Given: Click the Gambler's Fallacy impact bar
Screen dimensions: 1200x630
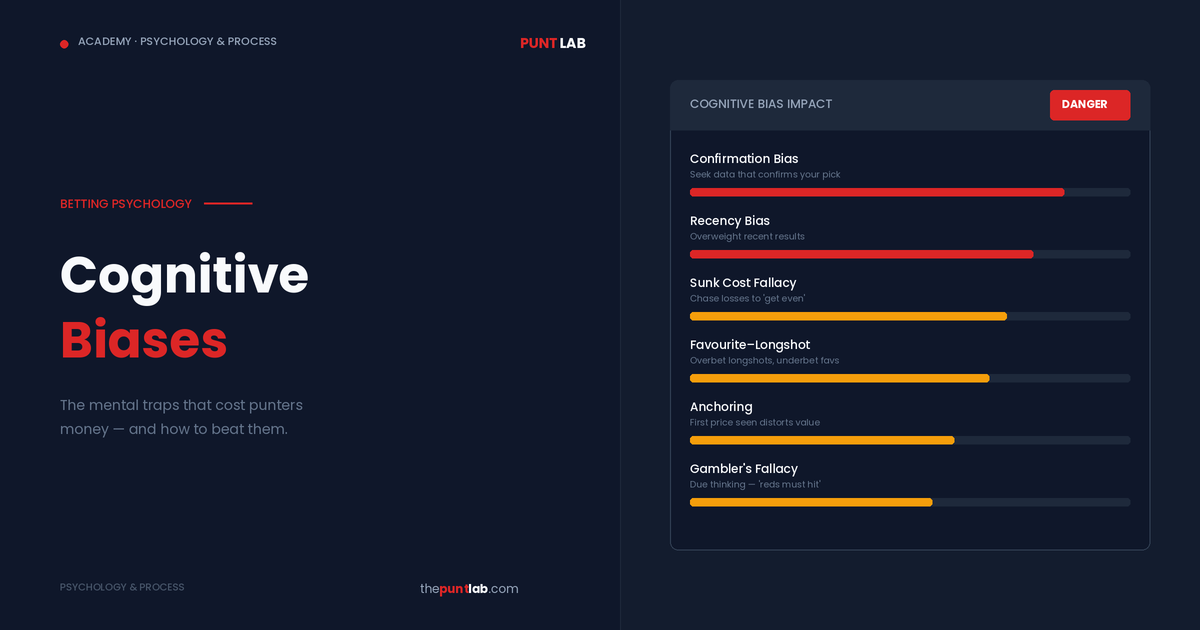Looking at the screenshot, I should [x=909, y=502].
